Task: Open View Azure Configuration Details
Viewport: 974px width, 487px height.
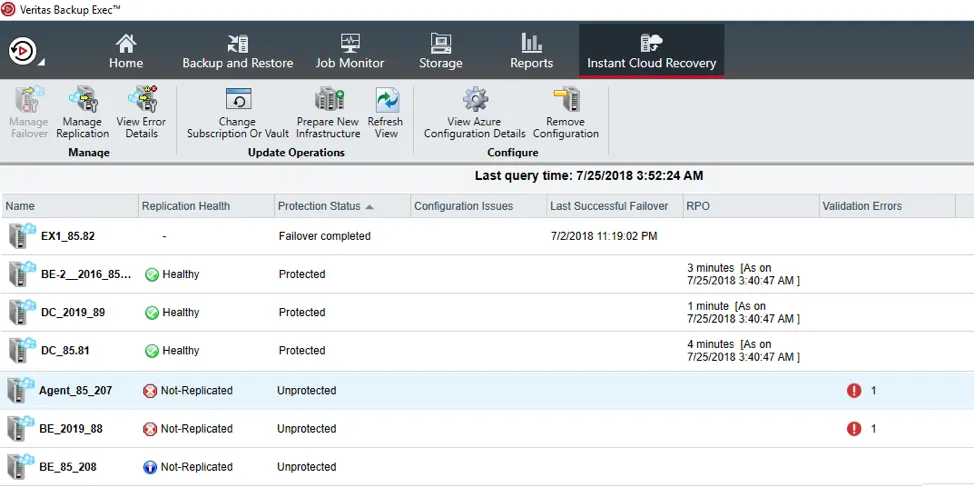Action: (475, 112)
